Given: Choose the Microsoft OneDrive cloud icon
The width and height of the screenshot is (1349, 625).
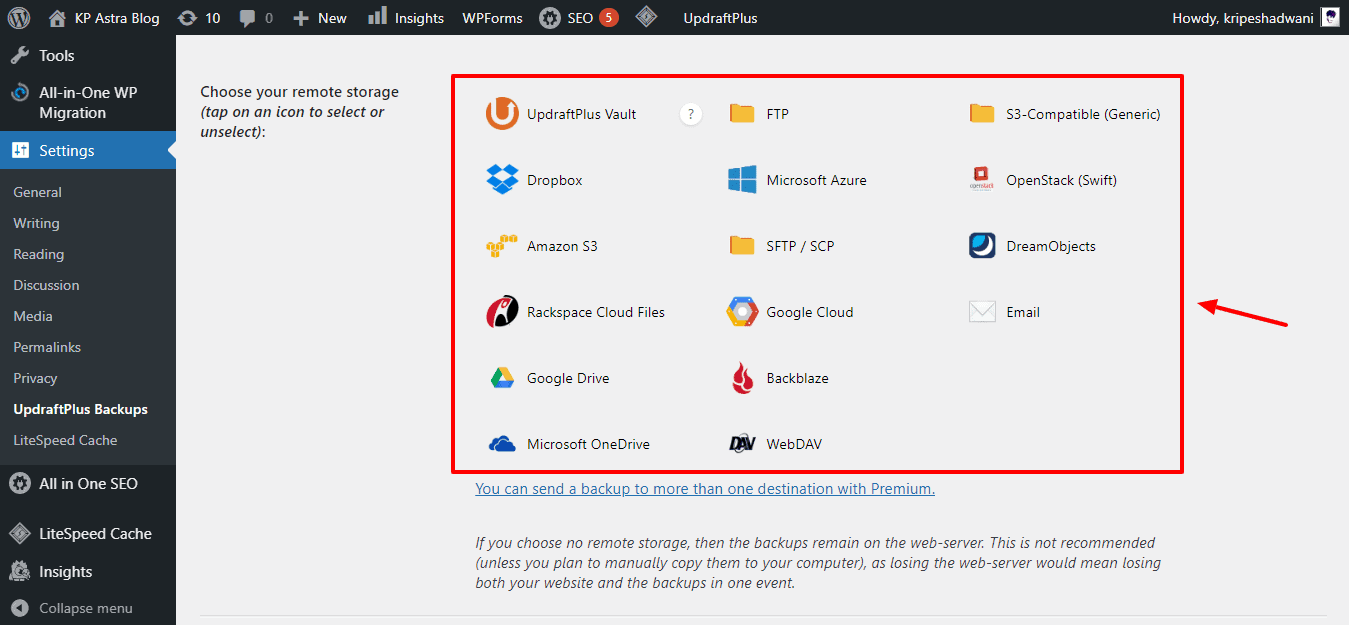Looking at the screenshot, I should pos(502,444).
